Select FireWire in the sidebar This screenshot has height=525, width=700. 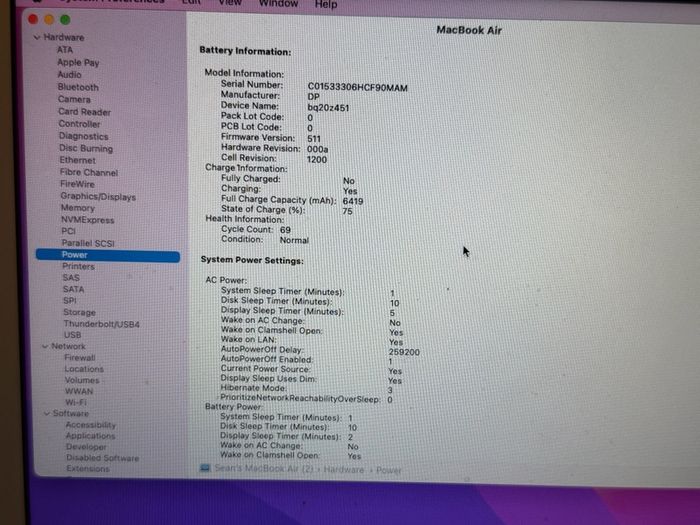click(77, 184)
